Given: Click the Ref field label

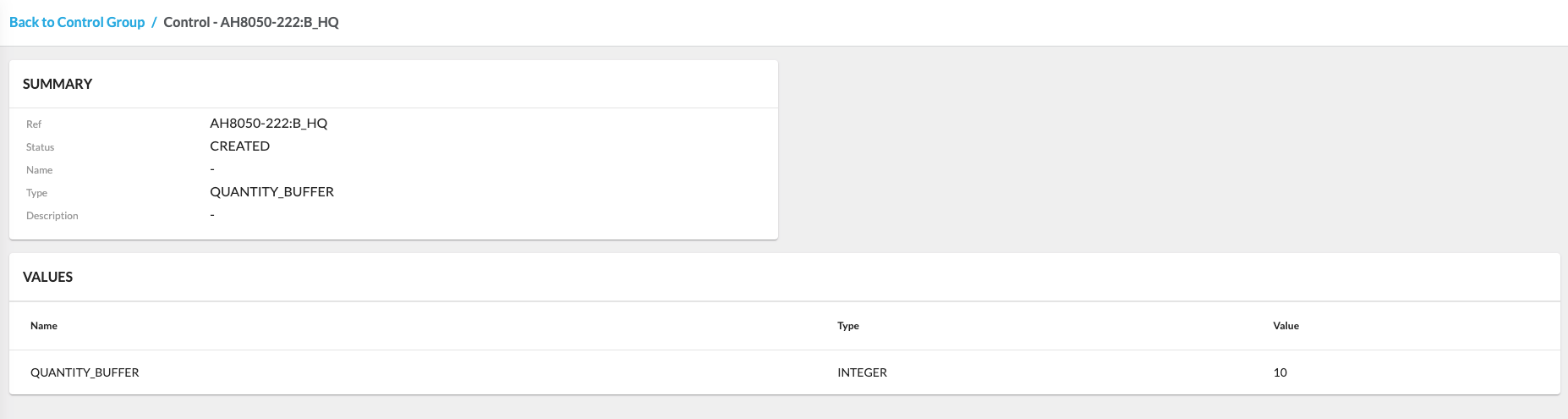Looking at the screenshot, I should click(34, 124).
